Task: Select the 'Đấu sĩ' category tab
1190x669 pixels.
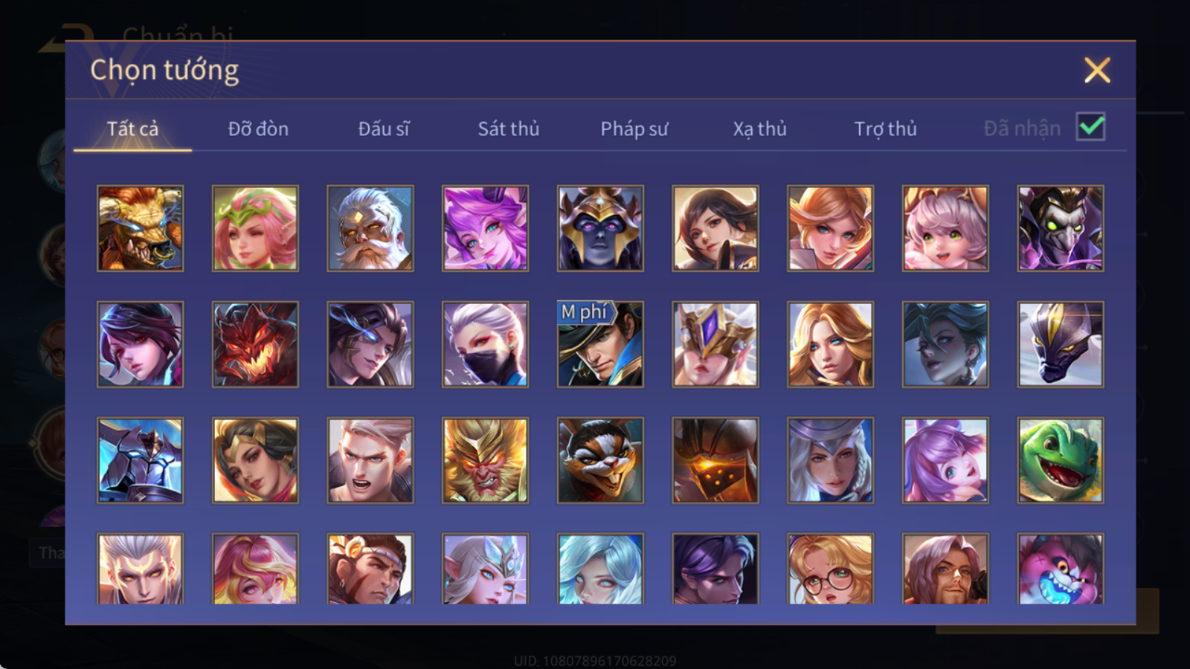Action: 383,129
